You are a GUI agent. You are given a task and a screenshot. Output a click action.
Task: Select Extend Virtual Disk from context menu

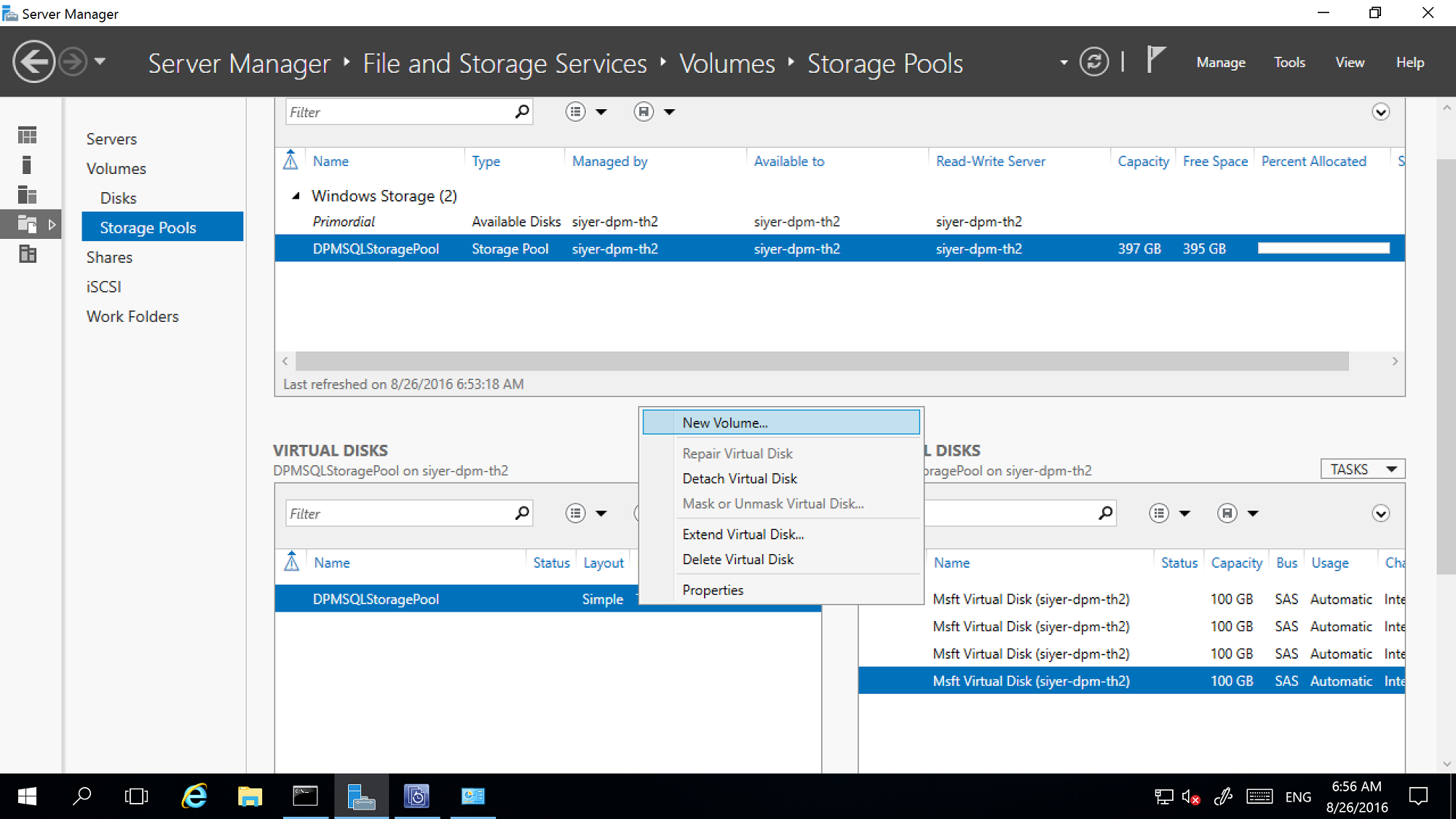(744, 534)
